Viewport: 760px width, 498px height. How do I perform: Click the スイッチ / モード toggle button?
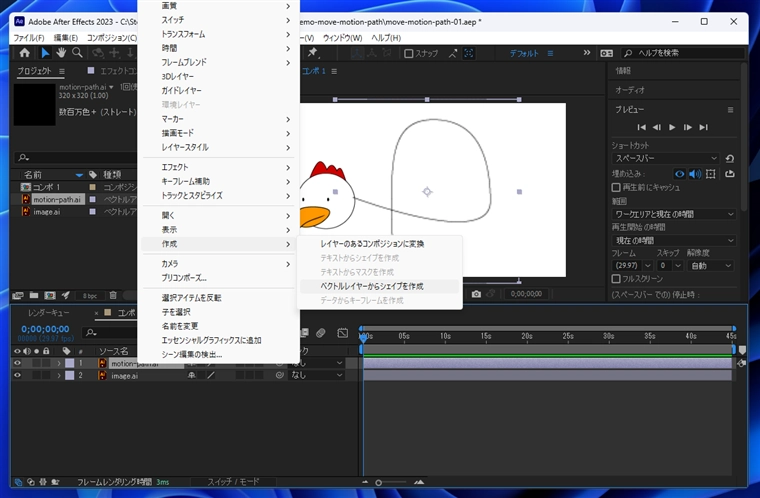pyautogui.click(x=233, y=482)
